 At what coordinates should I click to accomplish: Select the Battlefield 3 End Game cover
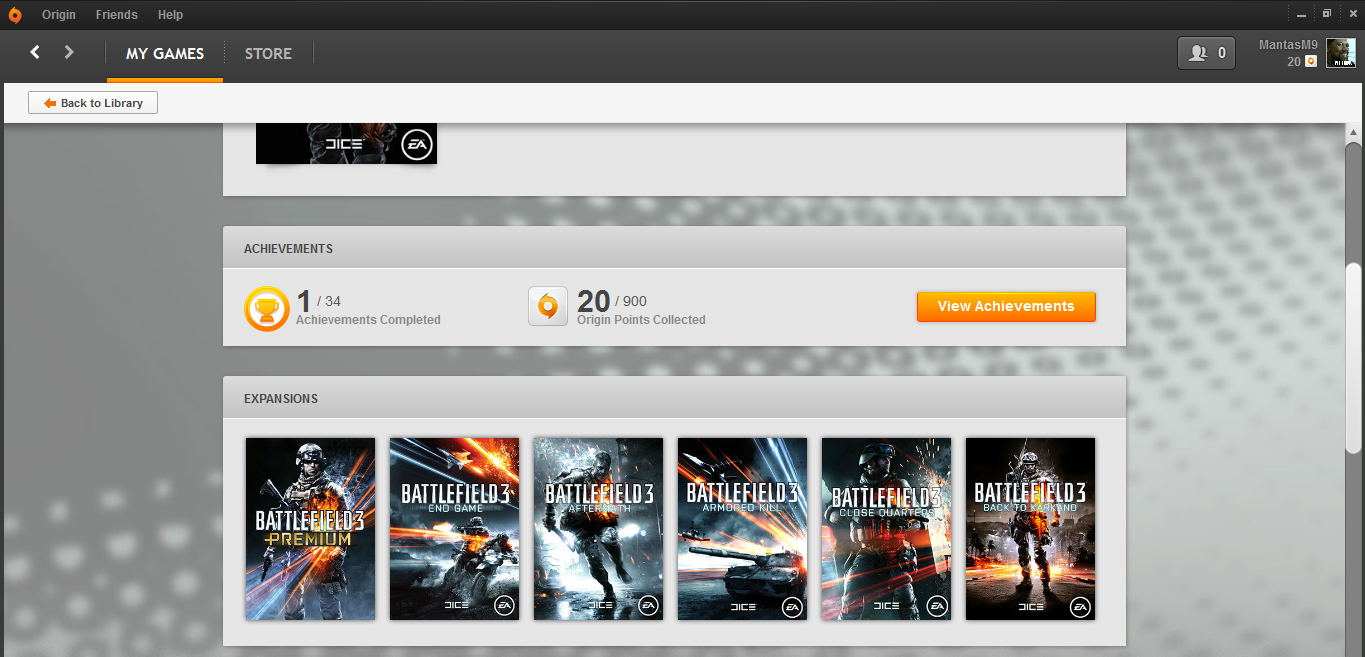click(455, 529)
